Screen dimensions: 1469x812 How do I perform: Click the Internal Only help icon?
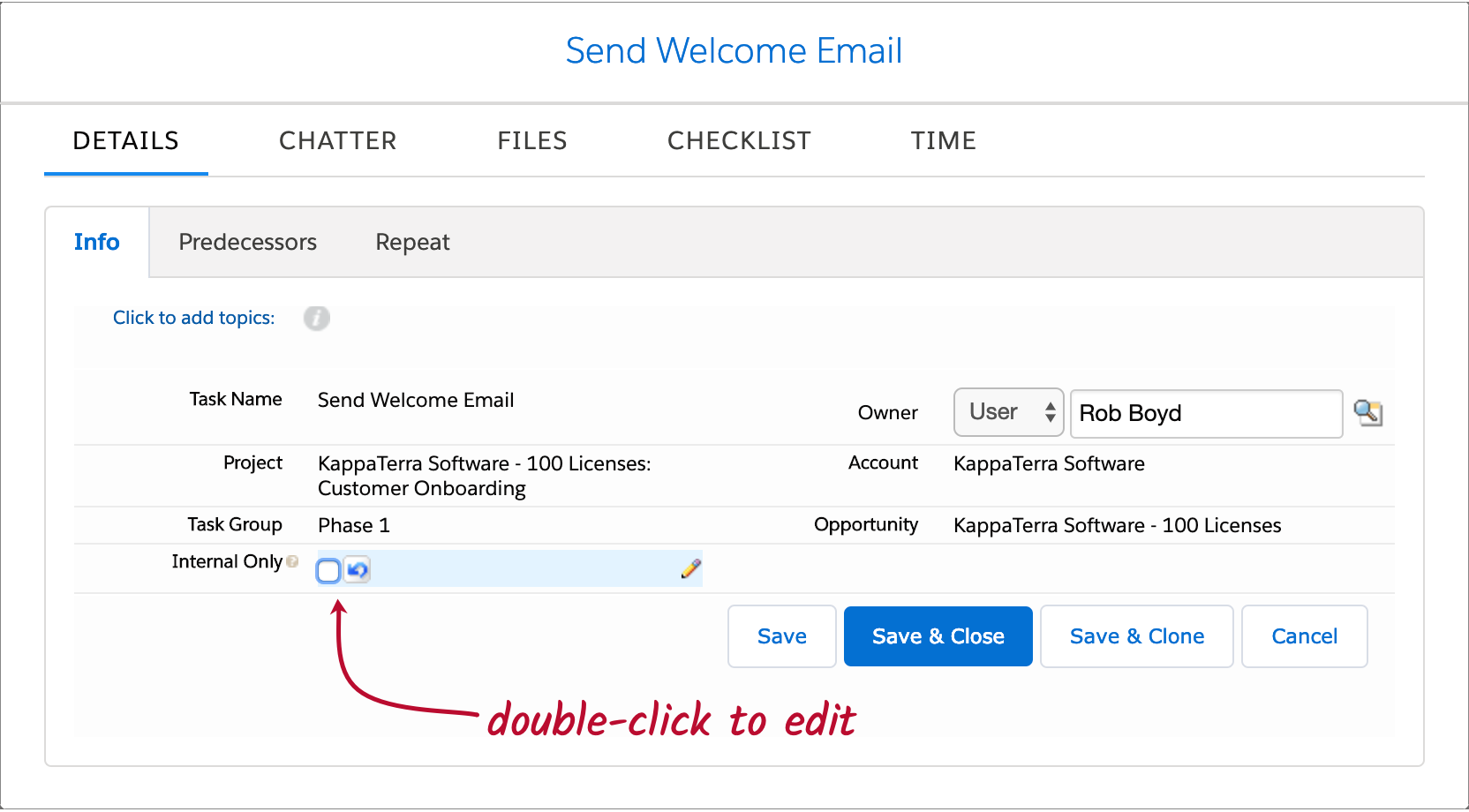pyautogui.click(x=292, y=561)
